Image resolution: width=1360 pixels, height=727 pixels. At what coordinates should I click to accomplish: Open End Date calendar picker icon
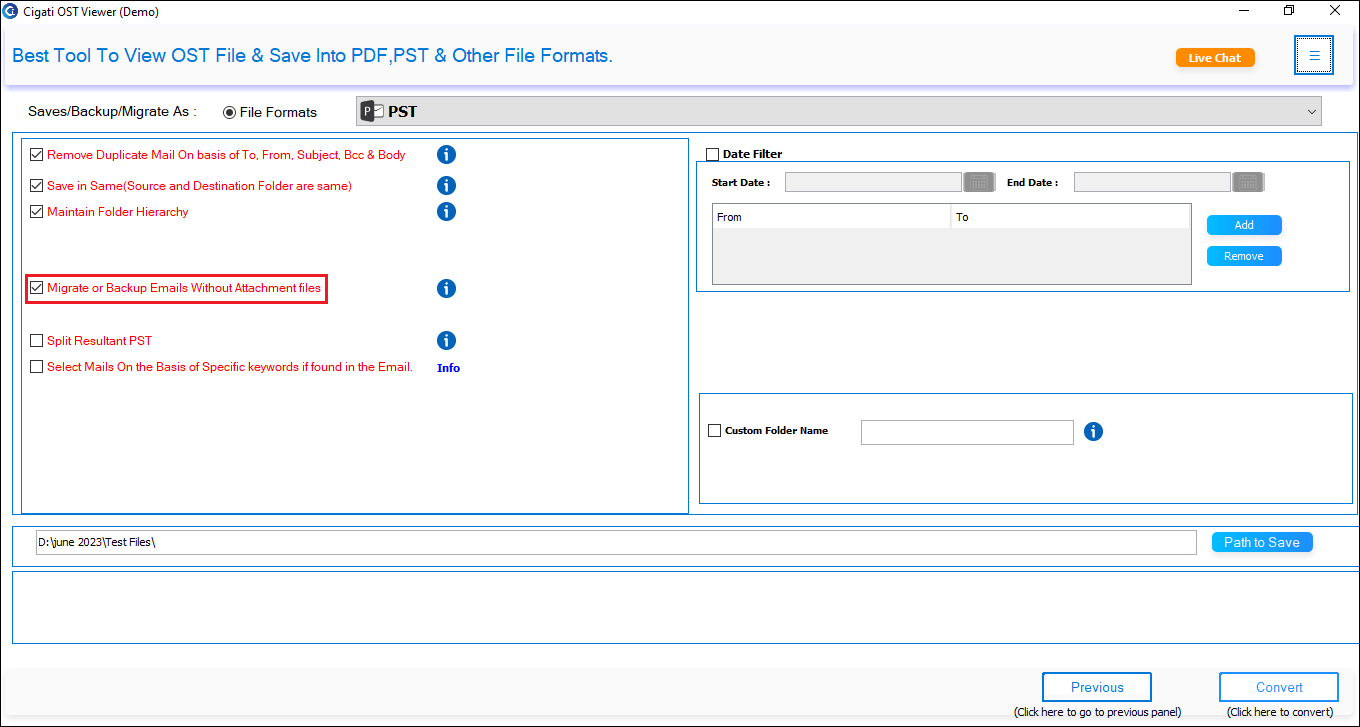(1248, 182)
